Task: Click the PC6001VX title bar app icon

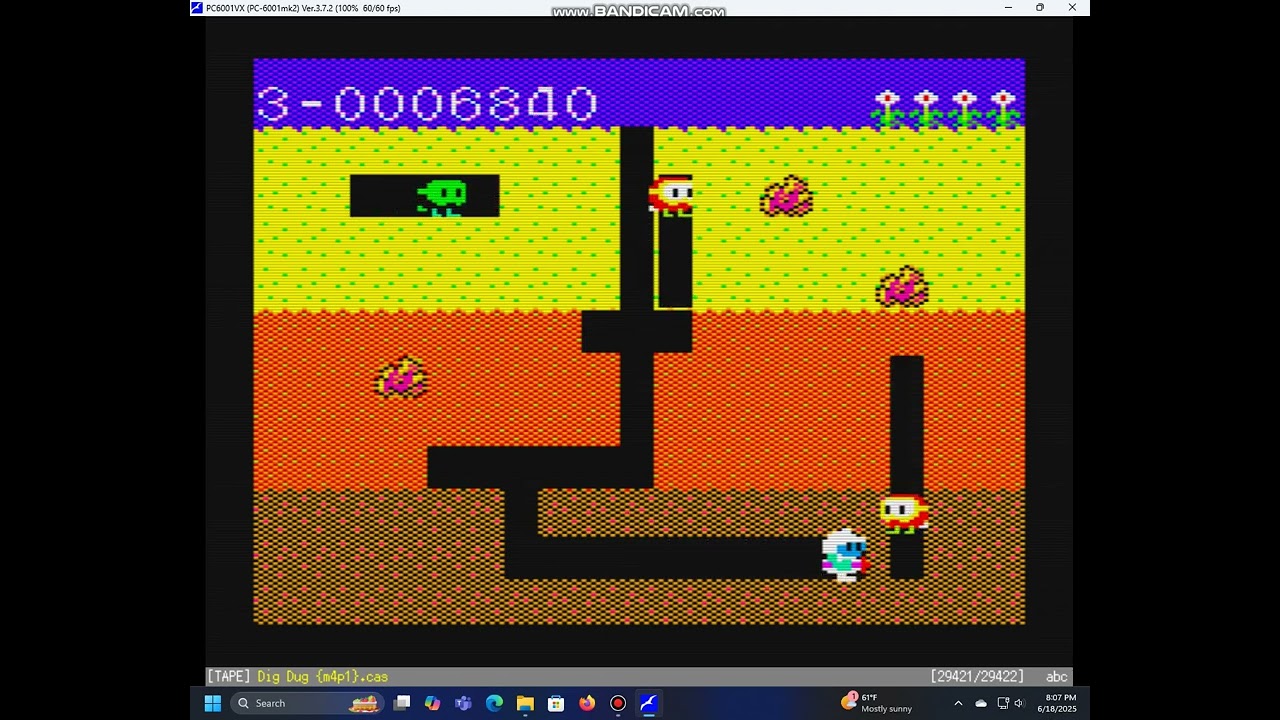Action: (197, 8)
